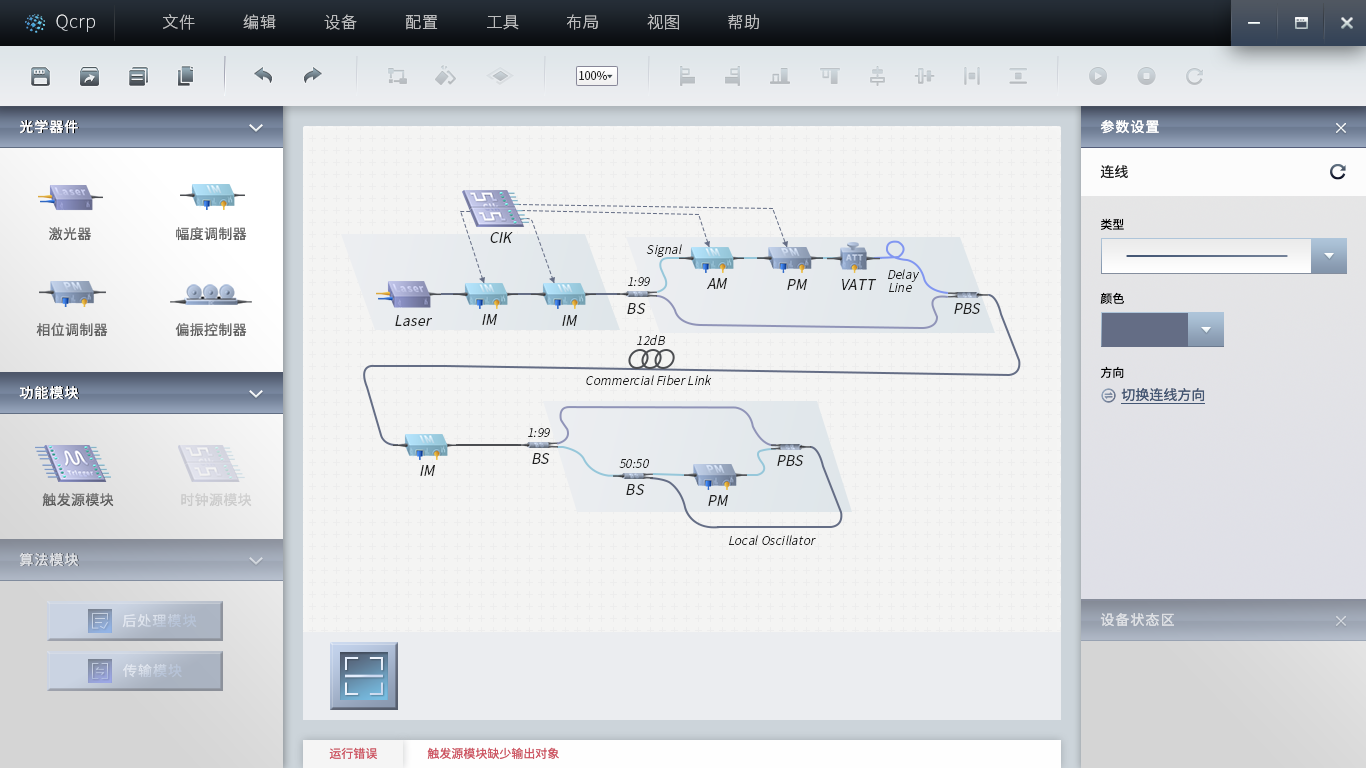Click the reload icon in the toolbar
Viewport: 1366px width, 768px height.
coord(1194,76)
